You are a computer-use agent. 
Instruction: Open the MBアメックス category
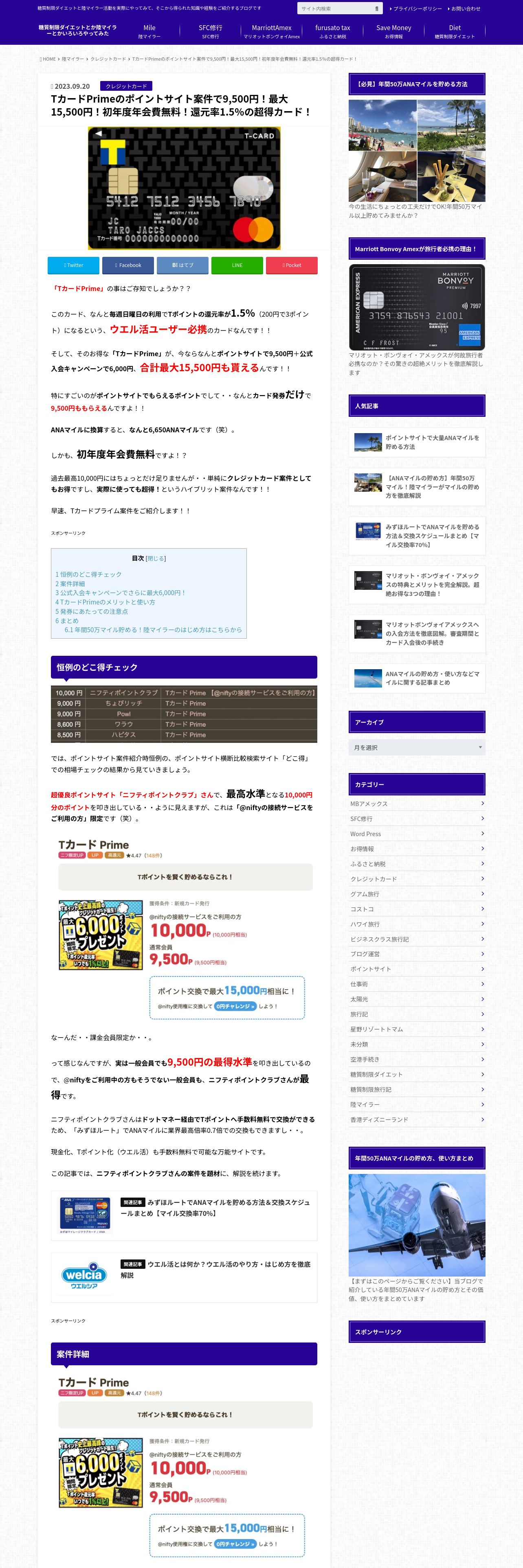pos(417,804)
